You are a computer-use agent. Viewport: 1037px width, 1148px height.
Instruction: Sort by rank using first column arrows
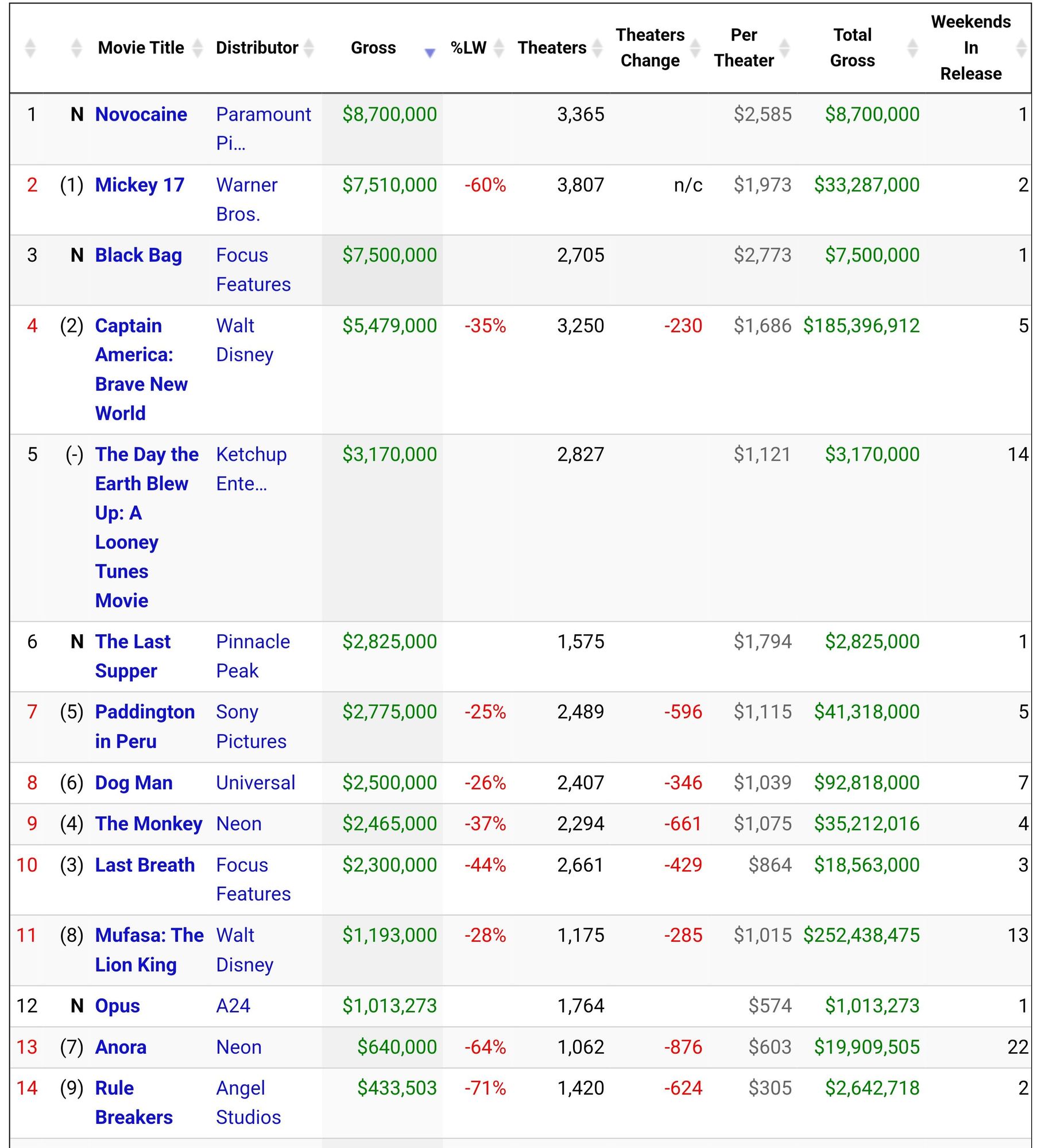pyautogui.click(x=30, y=48)
